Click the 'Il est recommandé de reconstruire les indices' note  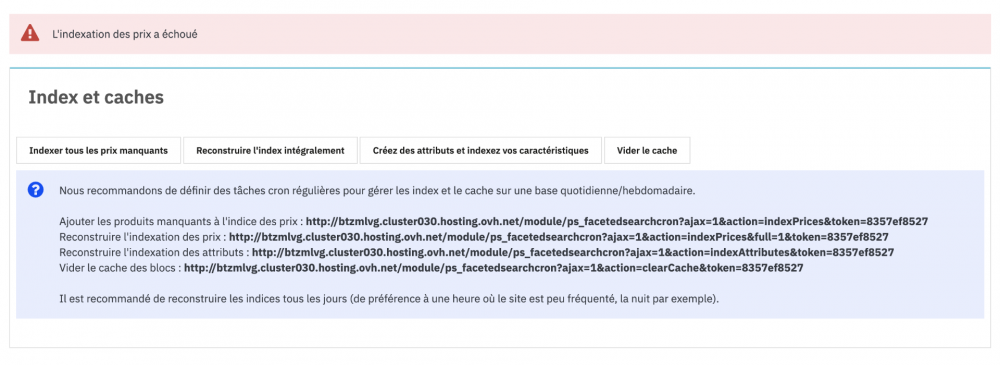coord(389,299)
